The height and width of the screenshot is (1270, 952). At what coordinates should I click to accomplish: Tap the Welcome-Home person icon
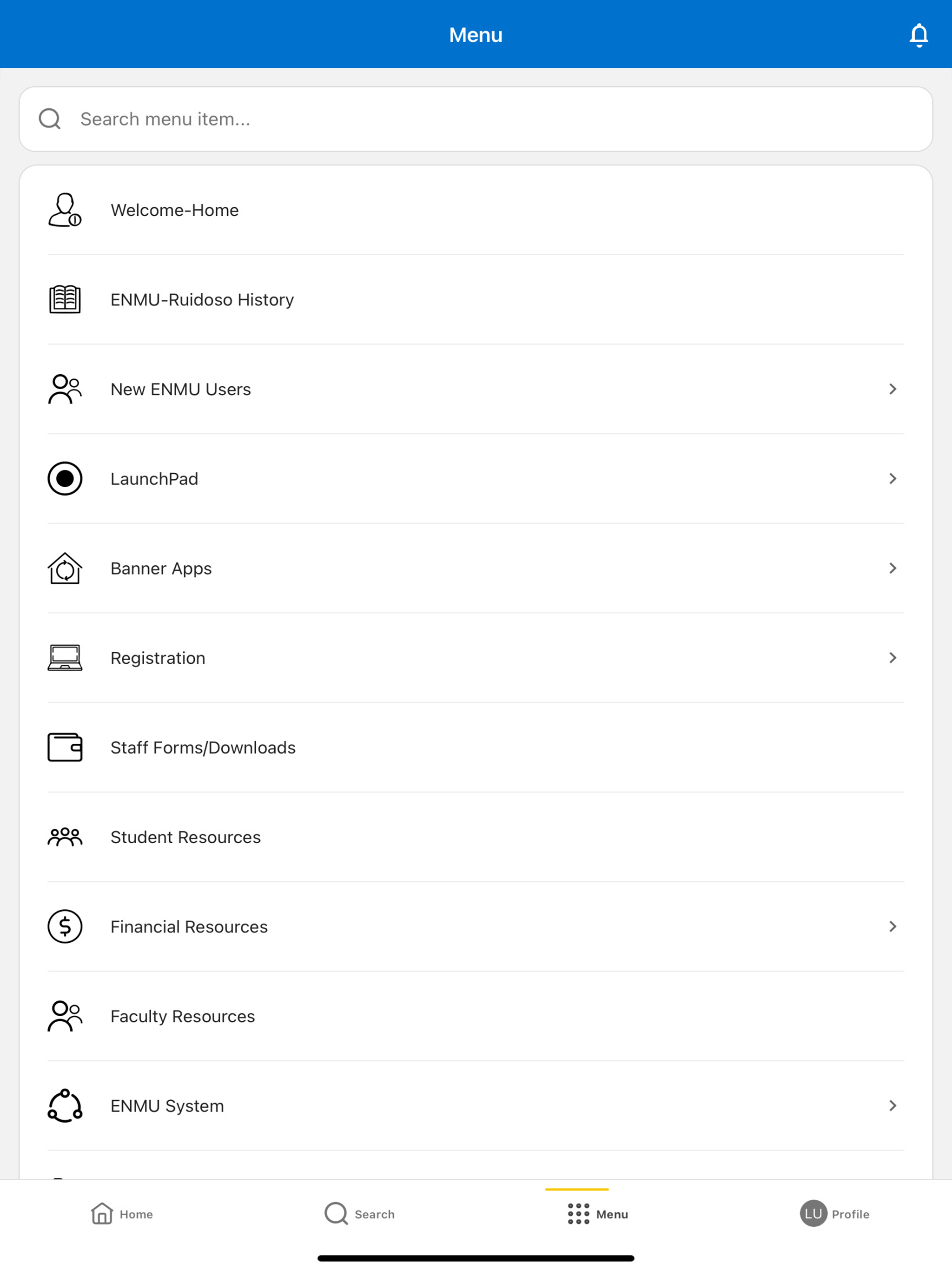pyautogui.click(x=65, y=210)
